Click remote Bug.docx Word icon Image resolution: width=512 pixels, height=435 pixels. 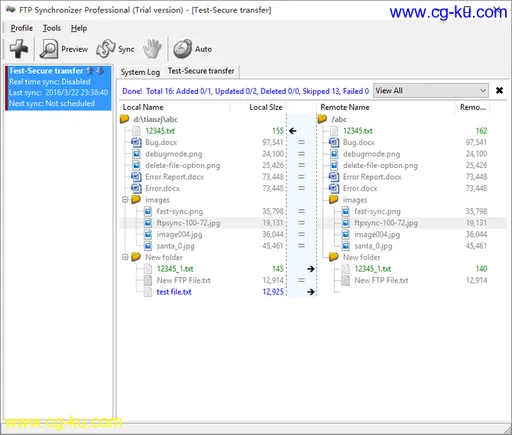334,142
